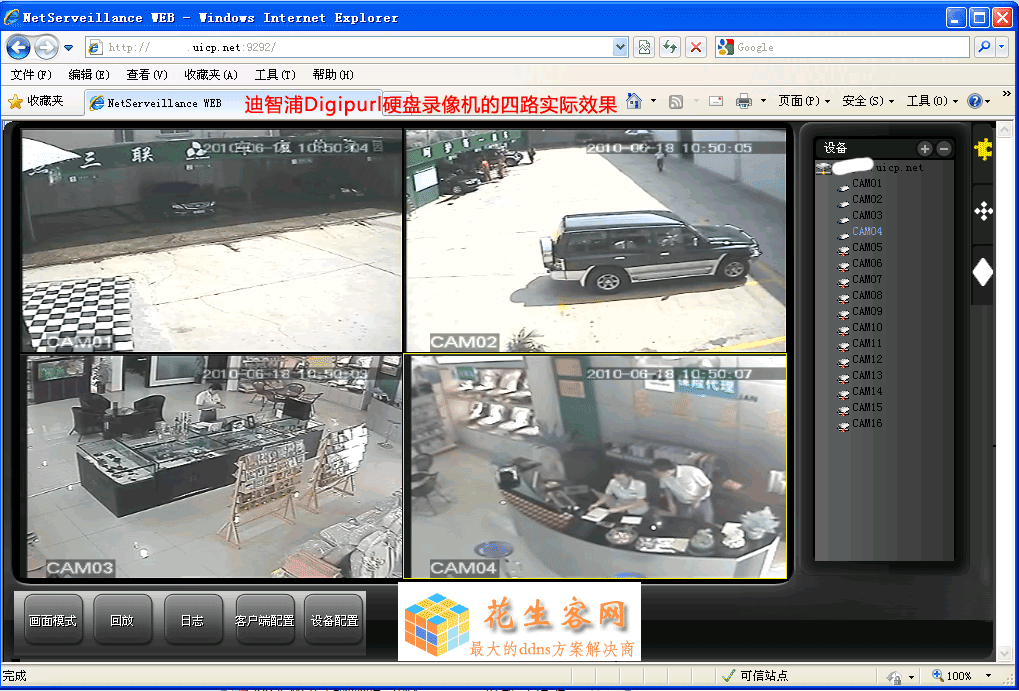Open the 安全(S) command menu
The height and width of the screenshot is (691, 1019).
tap(868, 101)
